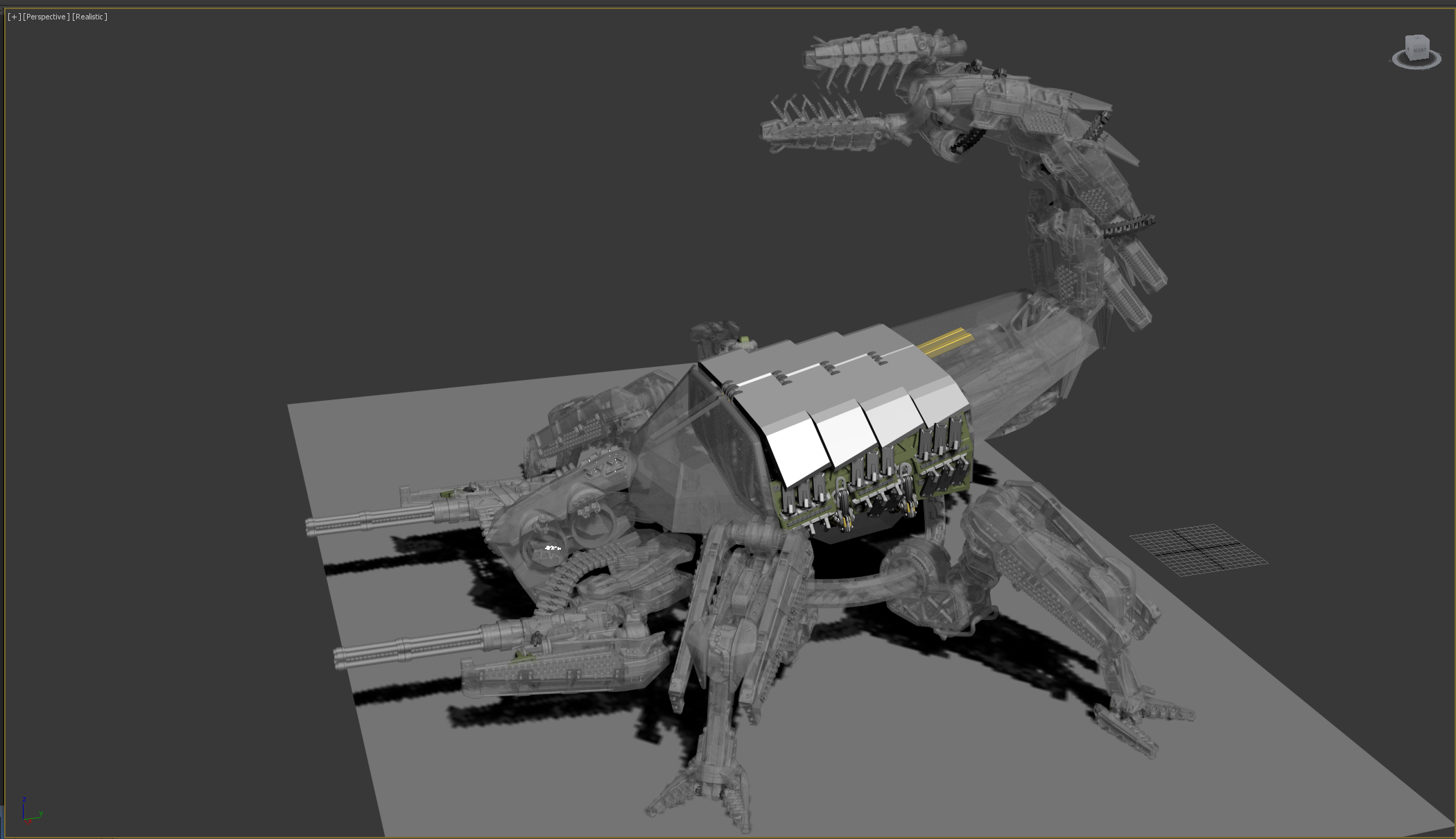Open the Realistic shading mode dropdown

tap(89, 17)
